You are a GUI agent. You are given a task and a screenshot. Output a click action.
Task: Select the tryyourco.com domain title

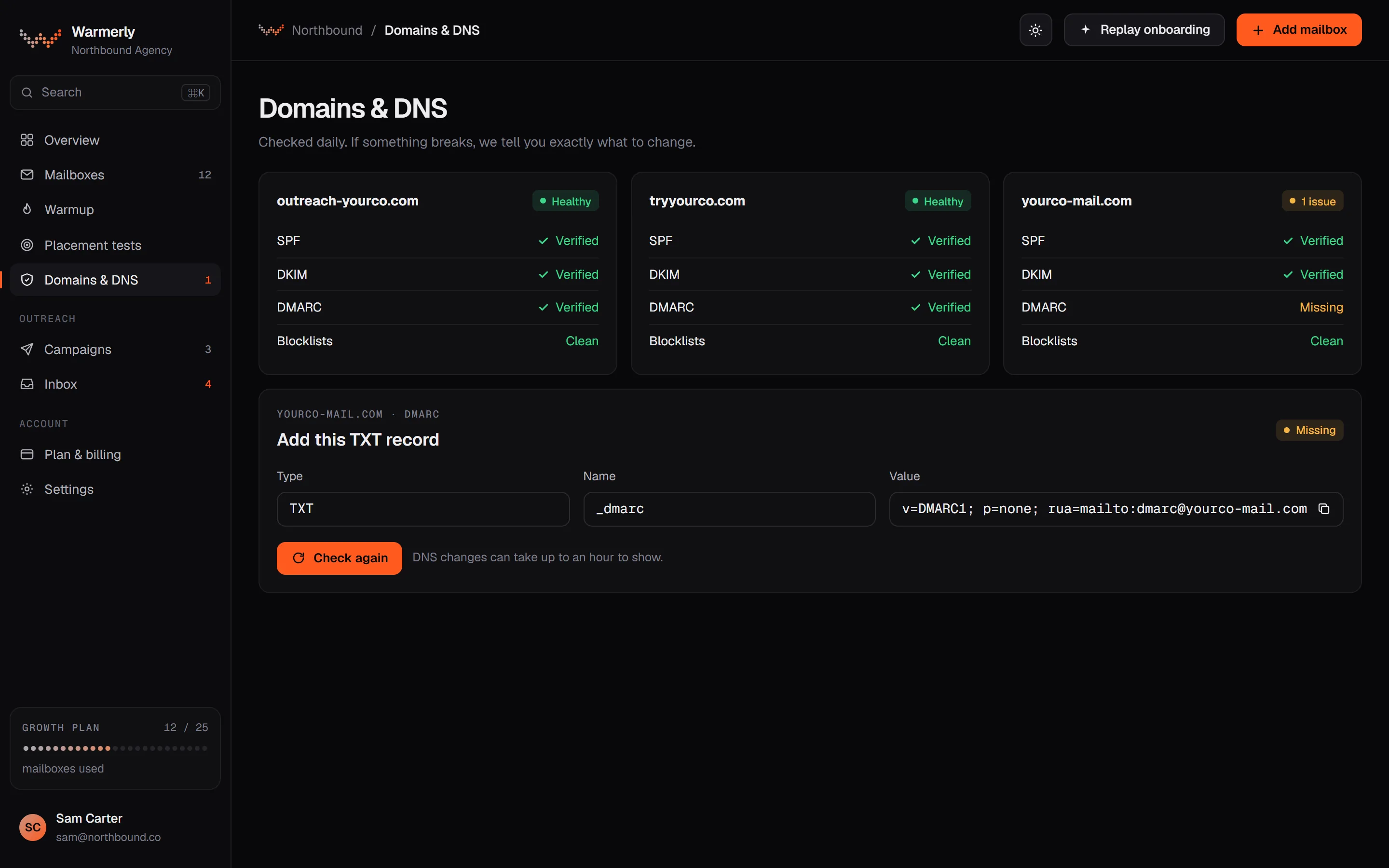(697, 201)
